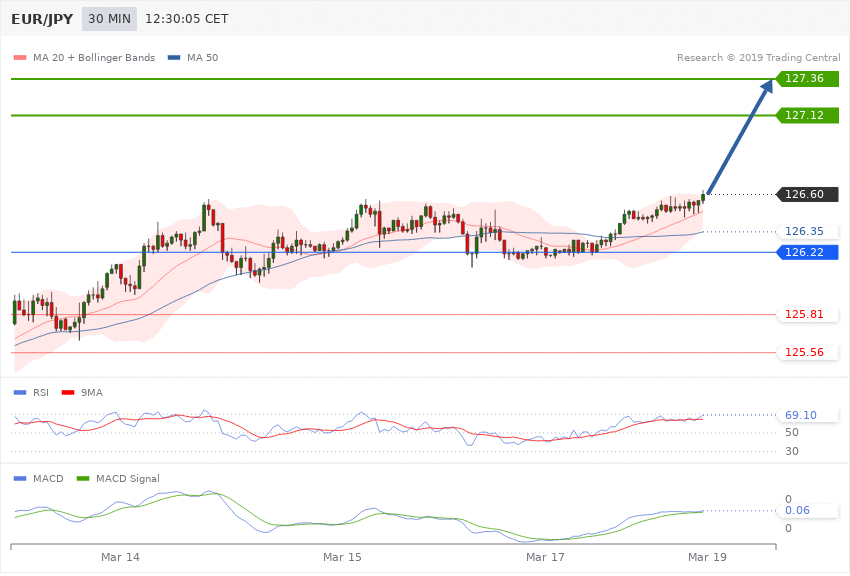Click the MACD blue legend swatch

pyautogui.click(x=20, y=478)
